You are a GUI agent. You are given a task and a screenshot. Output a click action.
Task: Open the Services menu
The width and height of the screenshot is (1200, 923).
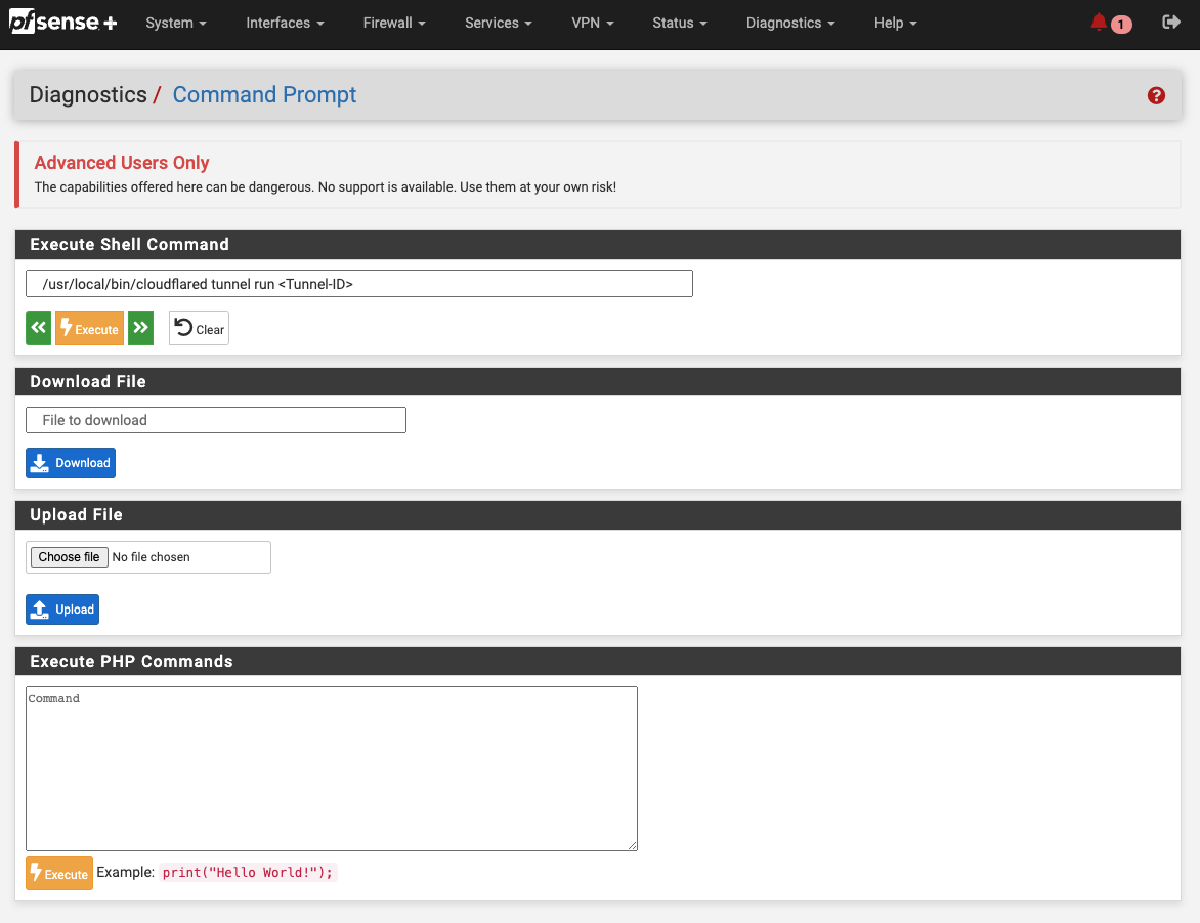pyautogui.click(x=498, y=23)
